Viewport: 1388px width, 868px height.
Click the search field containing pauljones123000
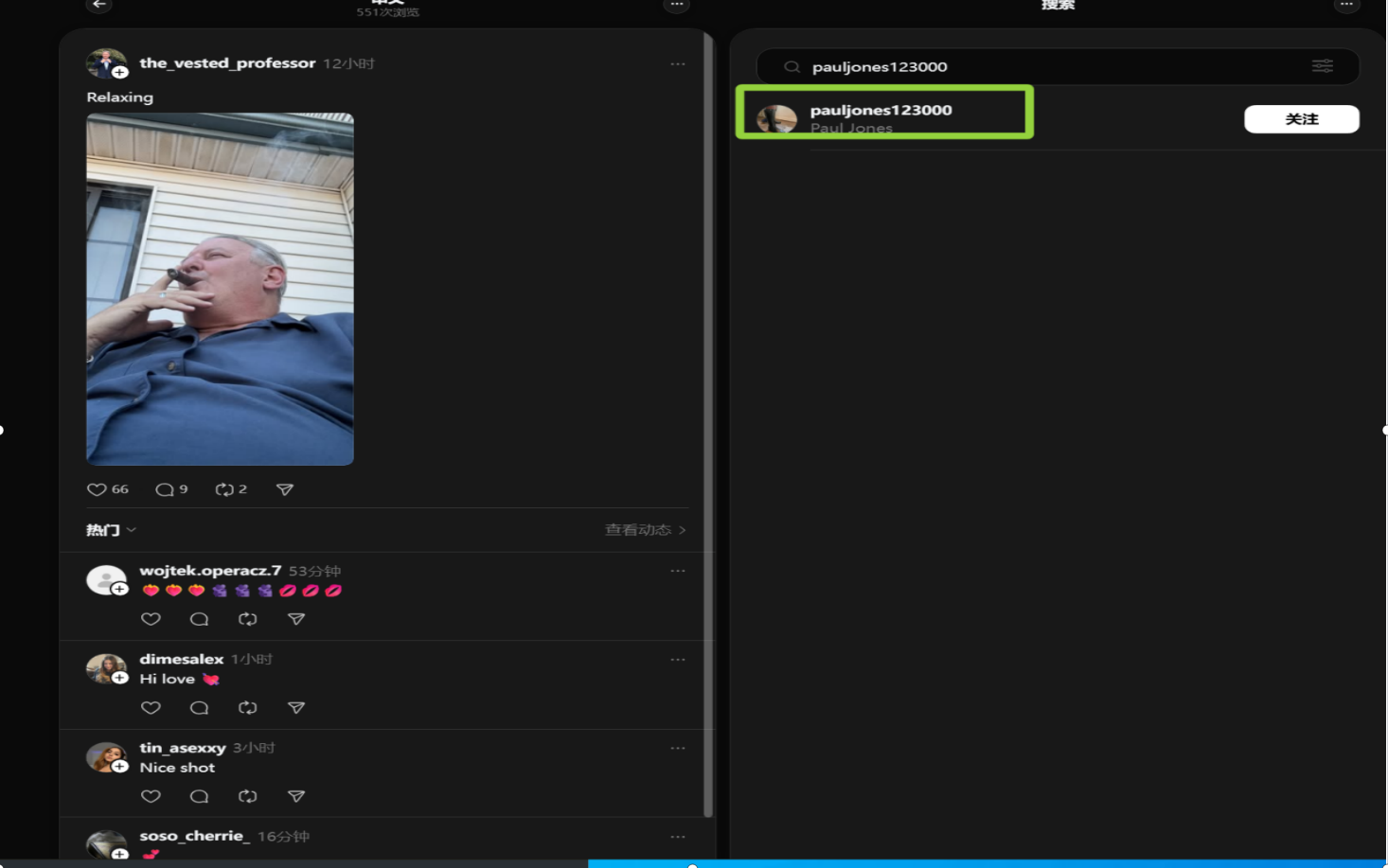tap(1041, 66)
